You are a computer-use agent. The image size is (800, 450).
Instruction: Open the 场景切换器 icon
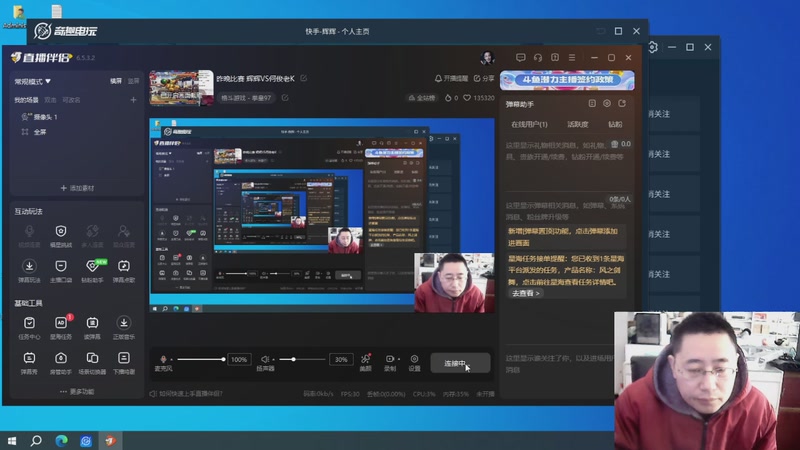pos(92,363)
